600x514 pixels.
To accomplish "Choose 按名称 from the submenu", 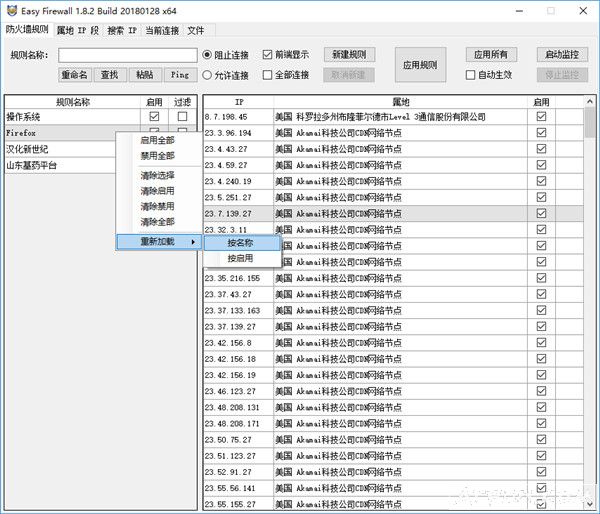I will pyautogui.click(x=240, y=242).
